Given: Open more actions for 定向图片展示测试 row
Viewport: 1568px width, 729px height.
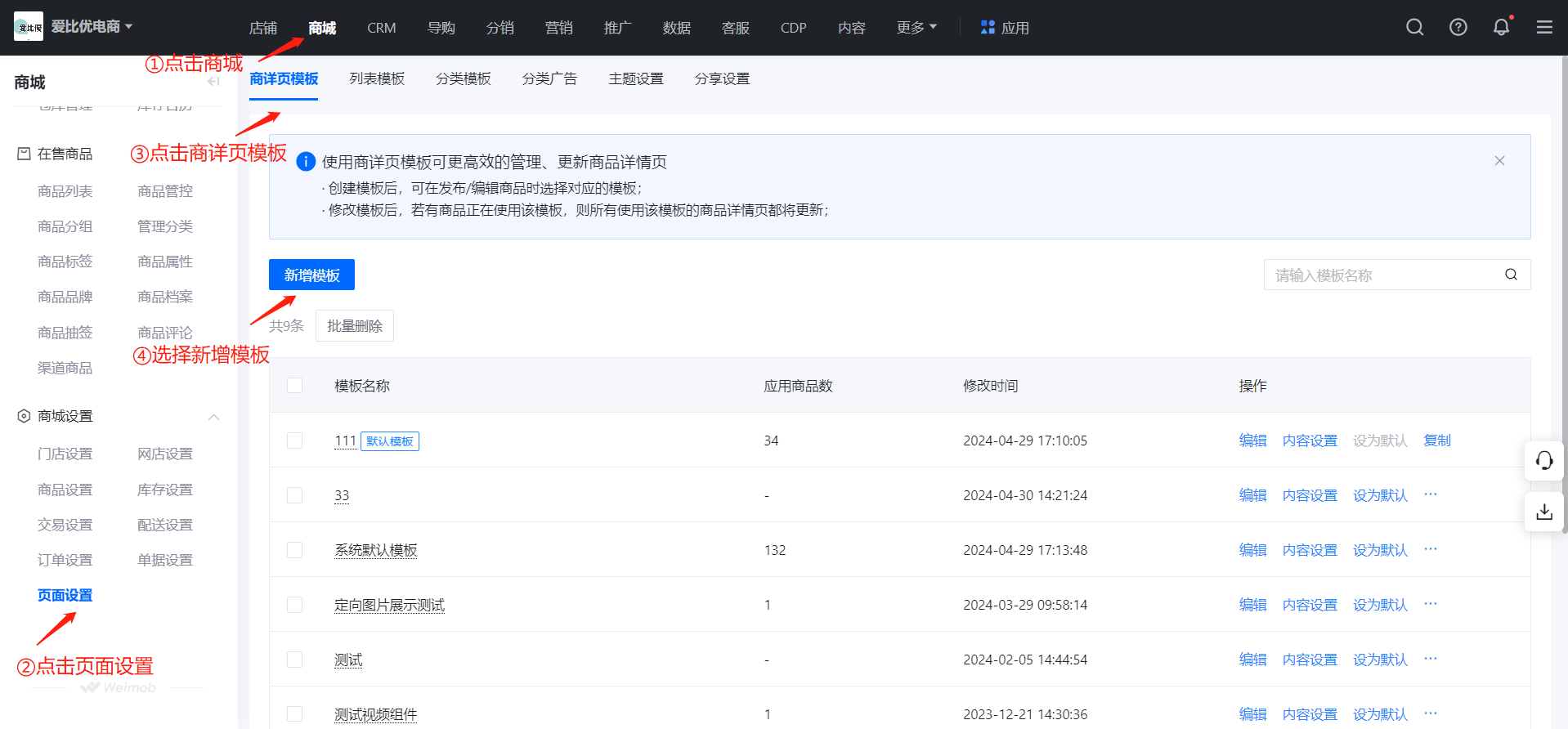Looking at the screenshot, I should (1431, 604).
